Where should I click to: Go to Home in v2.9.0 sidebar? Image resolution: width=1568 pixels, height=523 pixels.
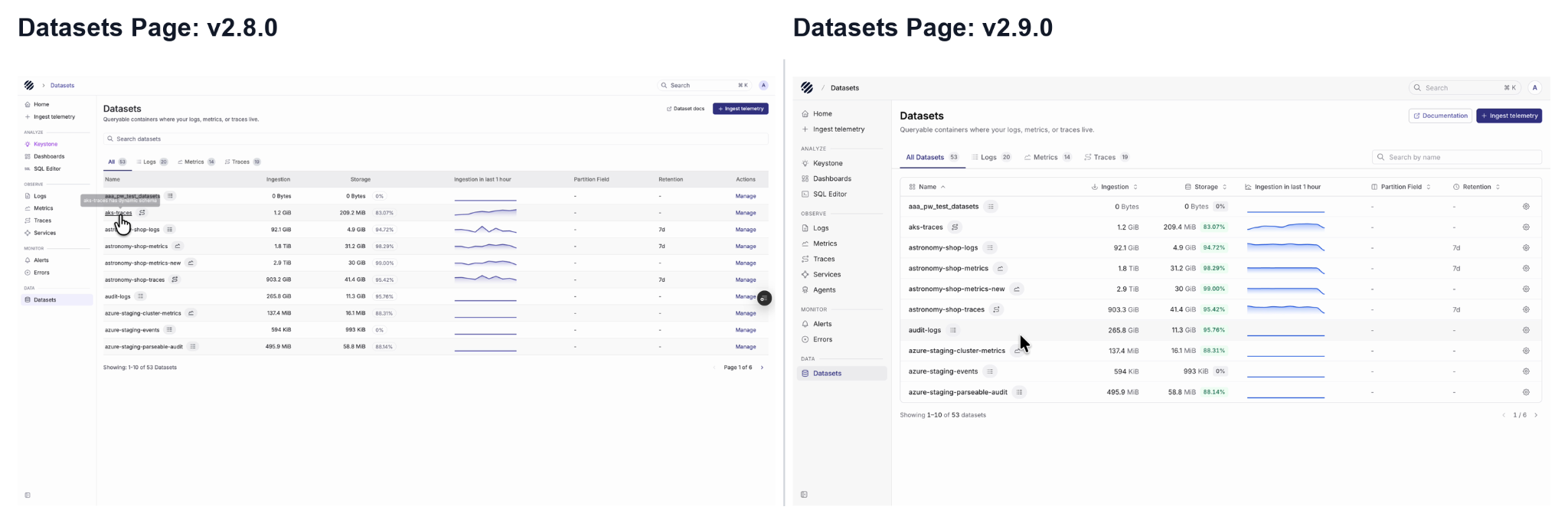tap(822, 113)
